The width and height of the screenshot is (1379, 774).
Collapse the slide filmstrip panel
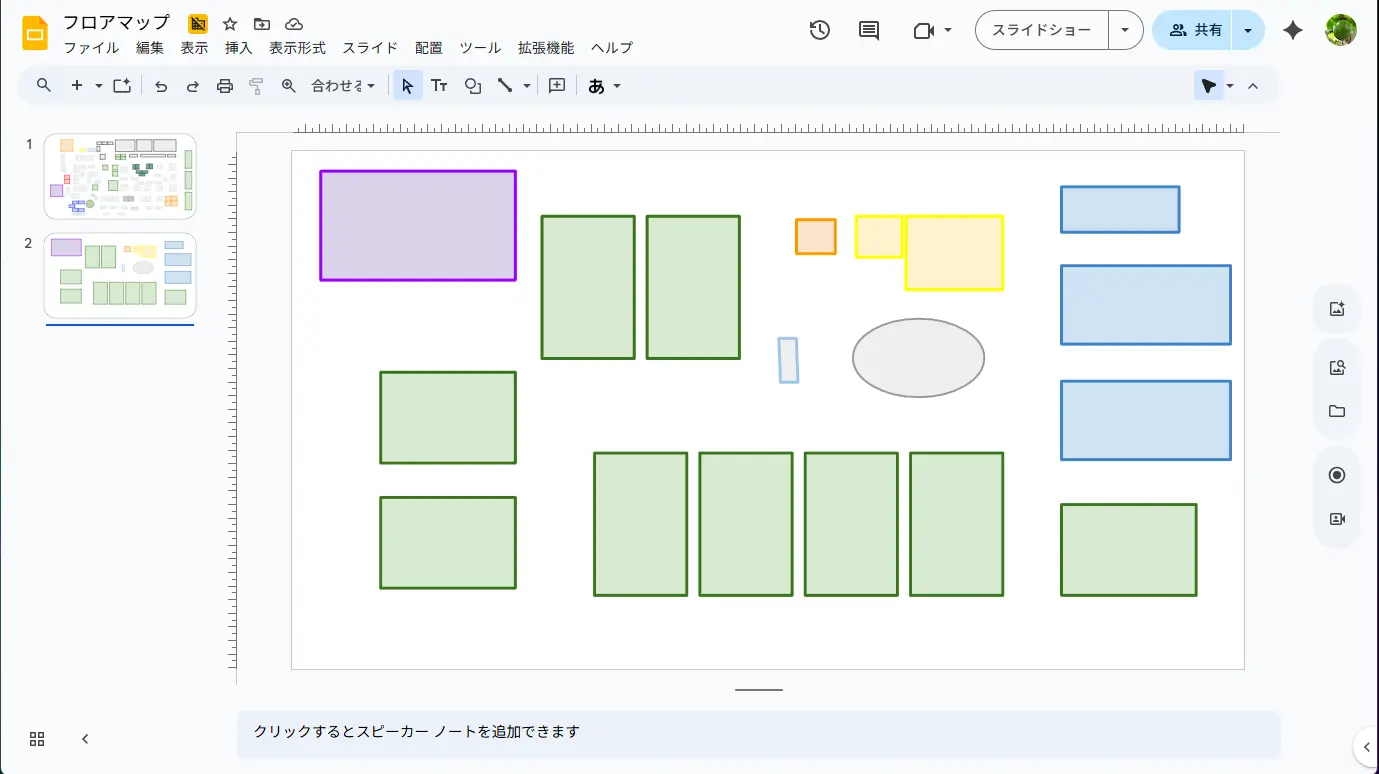[85, 739]
